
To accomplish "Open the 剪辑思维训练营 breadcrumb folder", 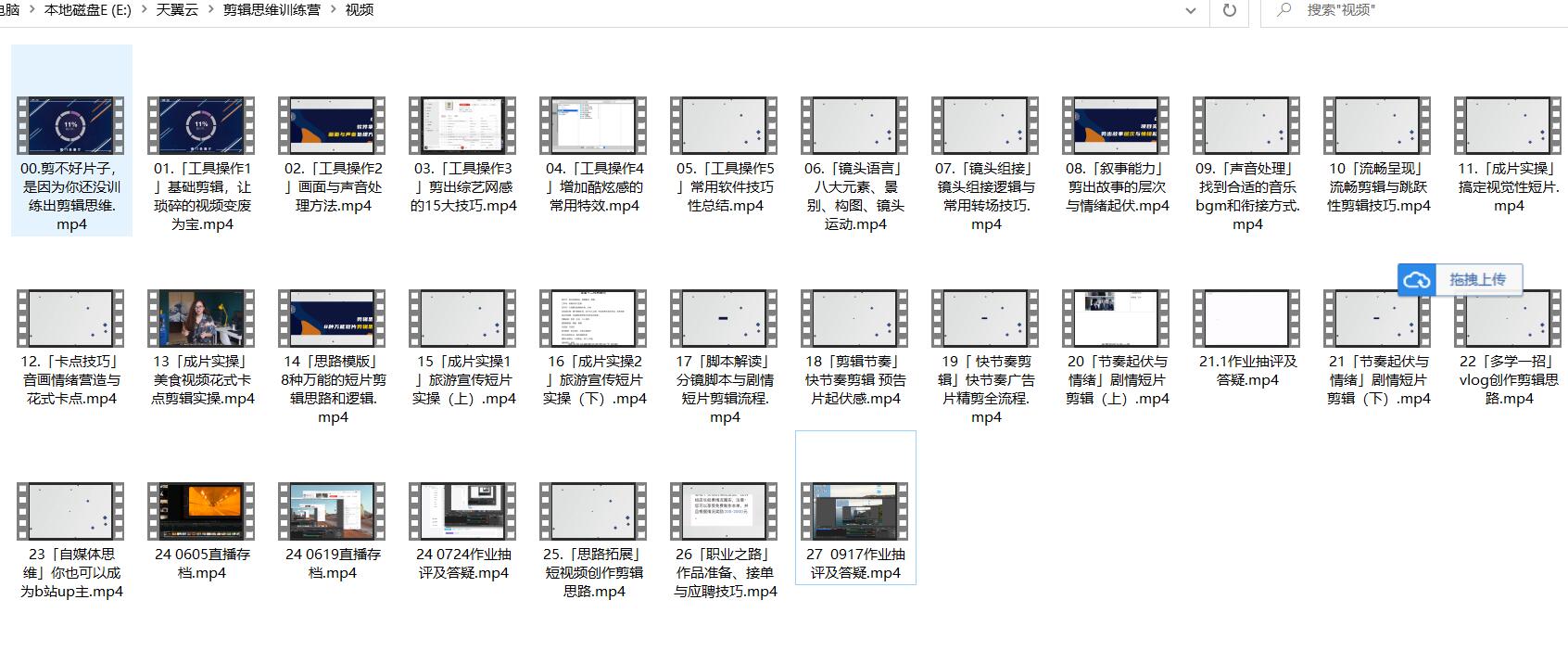I will [x=272, y=10].
